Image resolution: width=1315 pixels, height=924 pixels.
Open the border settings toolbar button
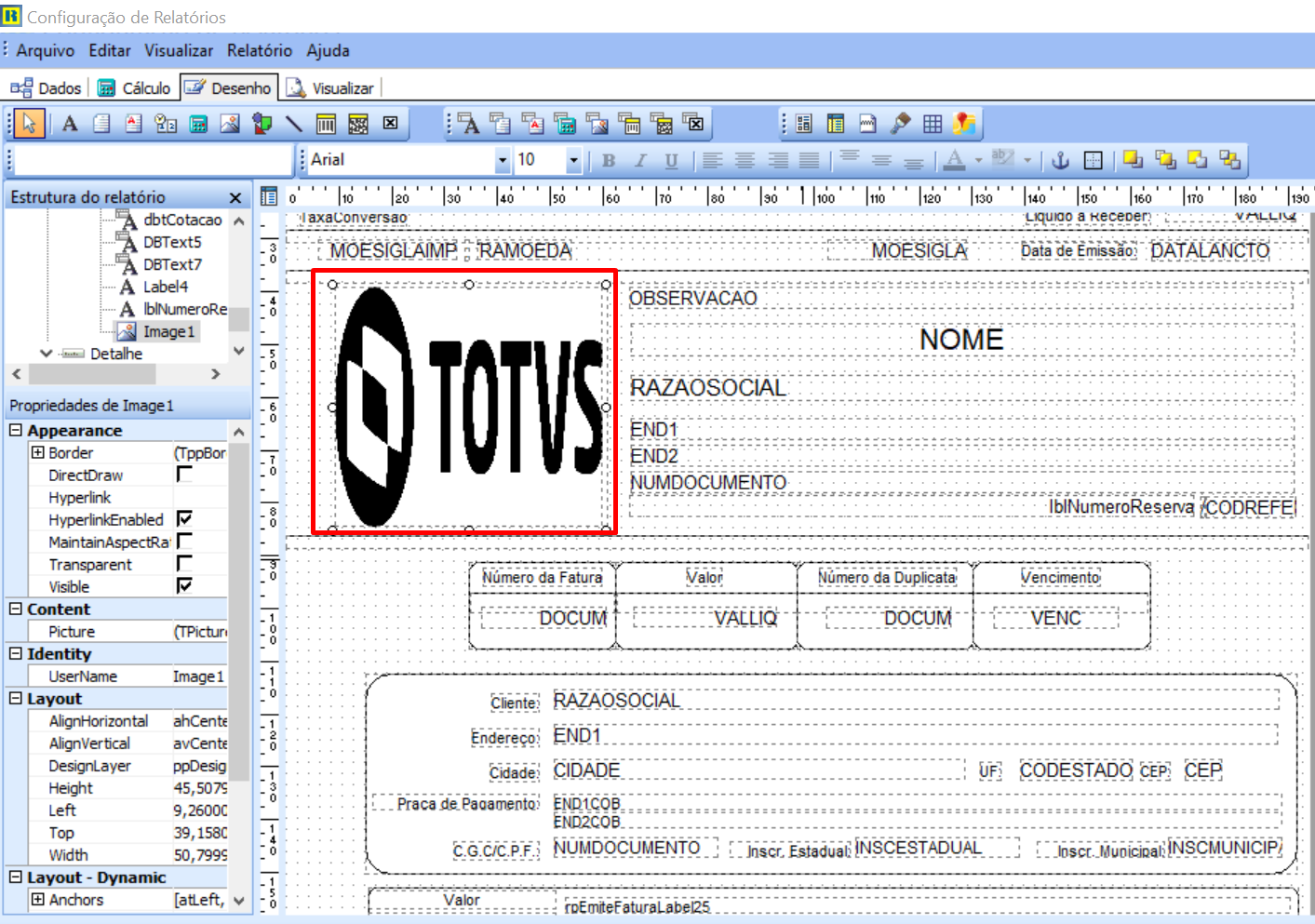pyautogui.click(x=1094, y=160)
